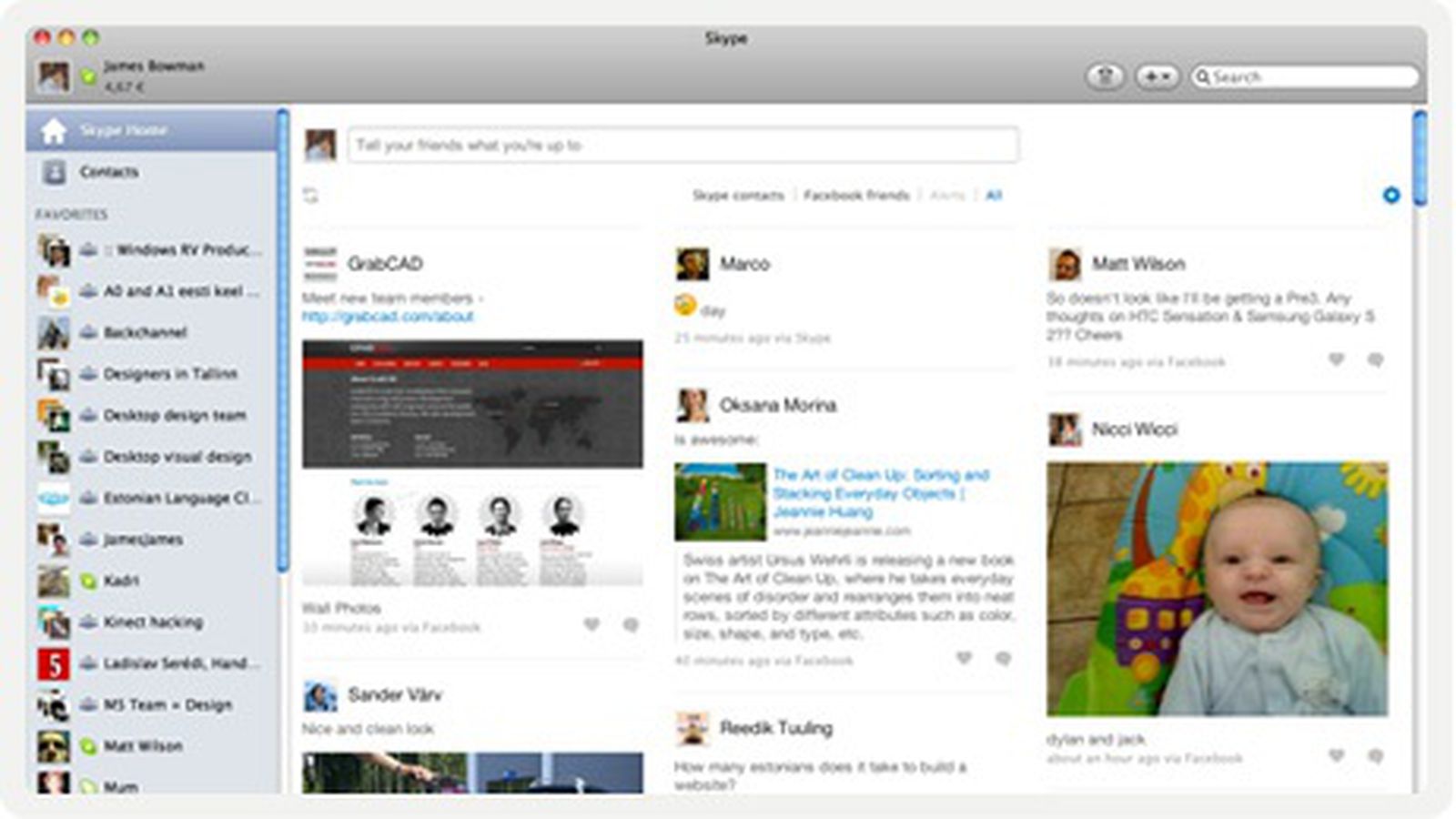Like Oksana Morina's shared article
The height and width of the screenshot is (819, 1456).
[x=964, y=658]
